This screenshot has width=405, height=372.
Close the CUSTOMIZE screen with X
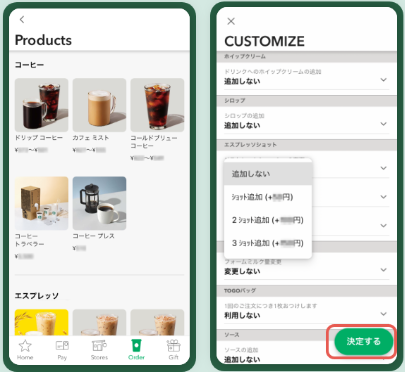231,21
